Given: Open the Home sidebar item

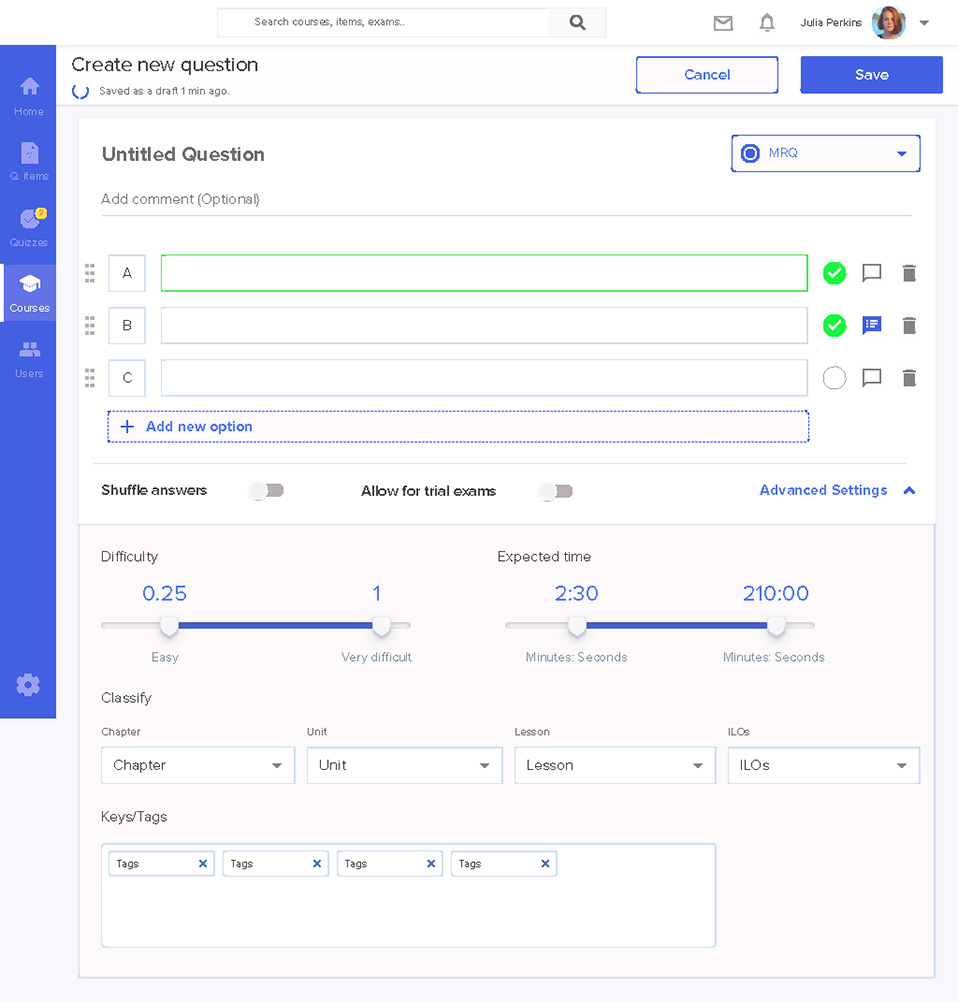Looking at the screenshot, I should 29,96.
